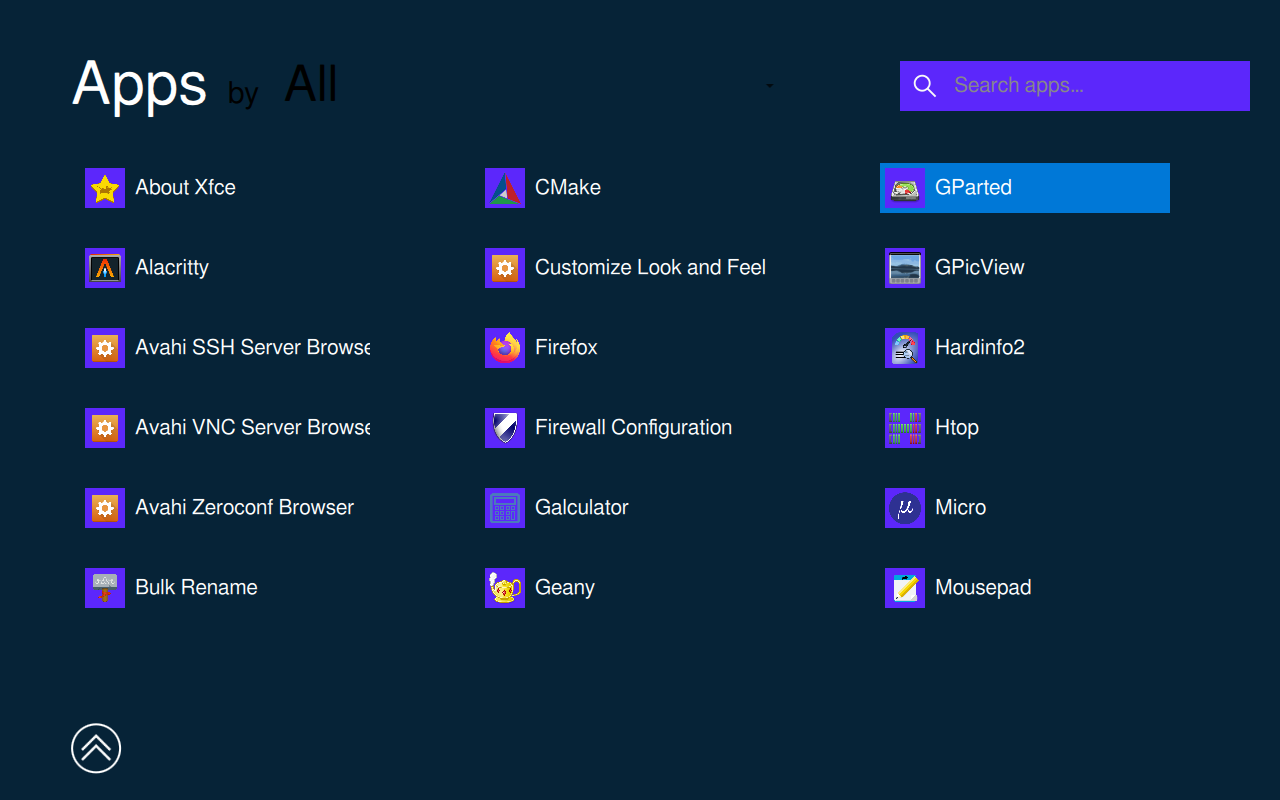Image resolution: width=1280 pixels, height=800 pixels.
Task: Click the Avahi VNC Server Browser icon
Action: [105, 428]
